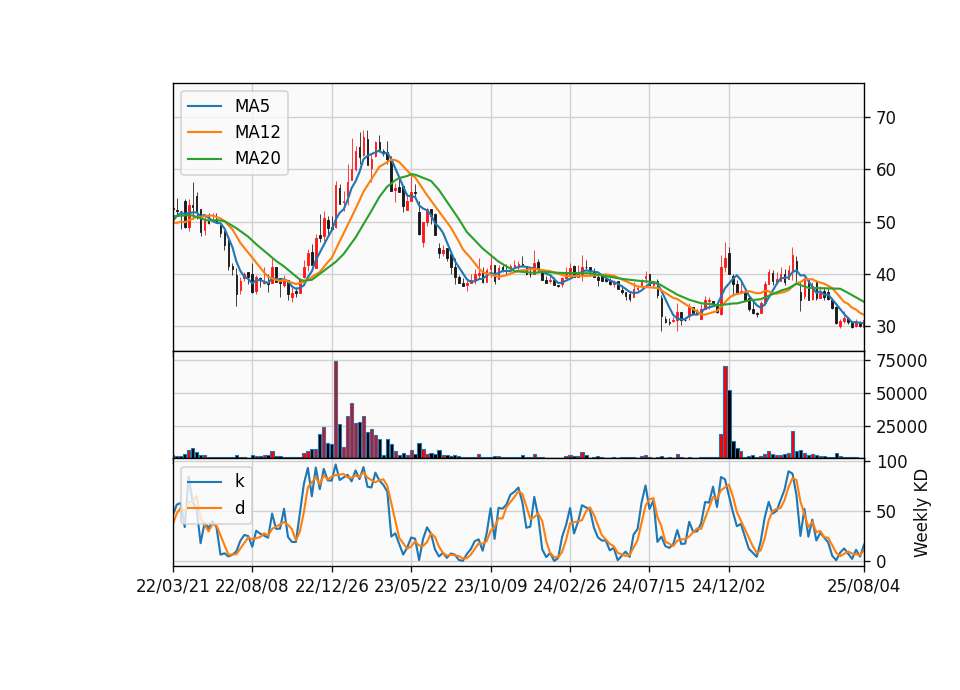Click the green MA20 legend line sample
960x690 pixels.
[x=204, y=158]
